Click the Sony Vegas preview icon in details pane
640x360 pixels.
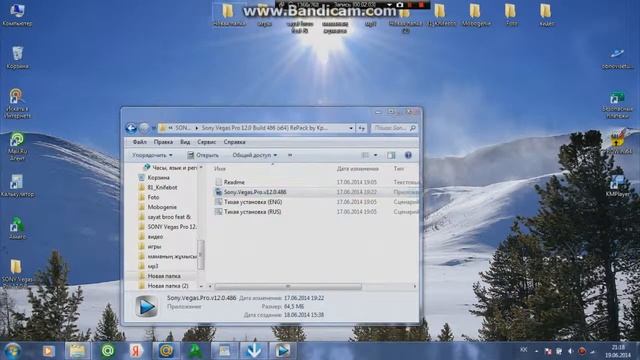(147, 306)
